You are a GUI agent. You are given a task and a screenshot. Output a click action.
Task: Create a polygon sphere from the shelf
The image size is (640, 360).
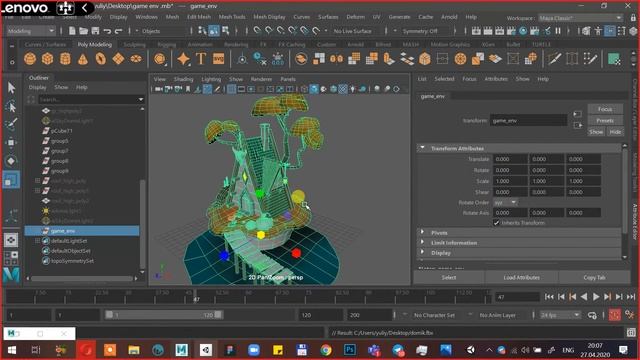pos(30,59)
